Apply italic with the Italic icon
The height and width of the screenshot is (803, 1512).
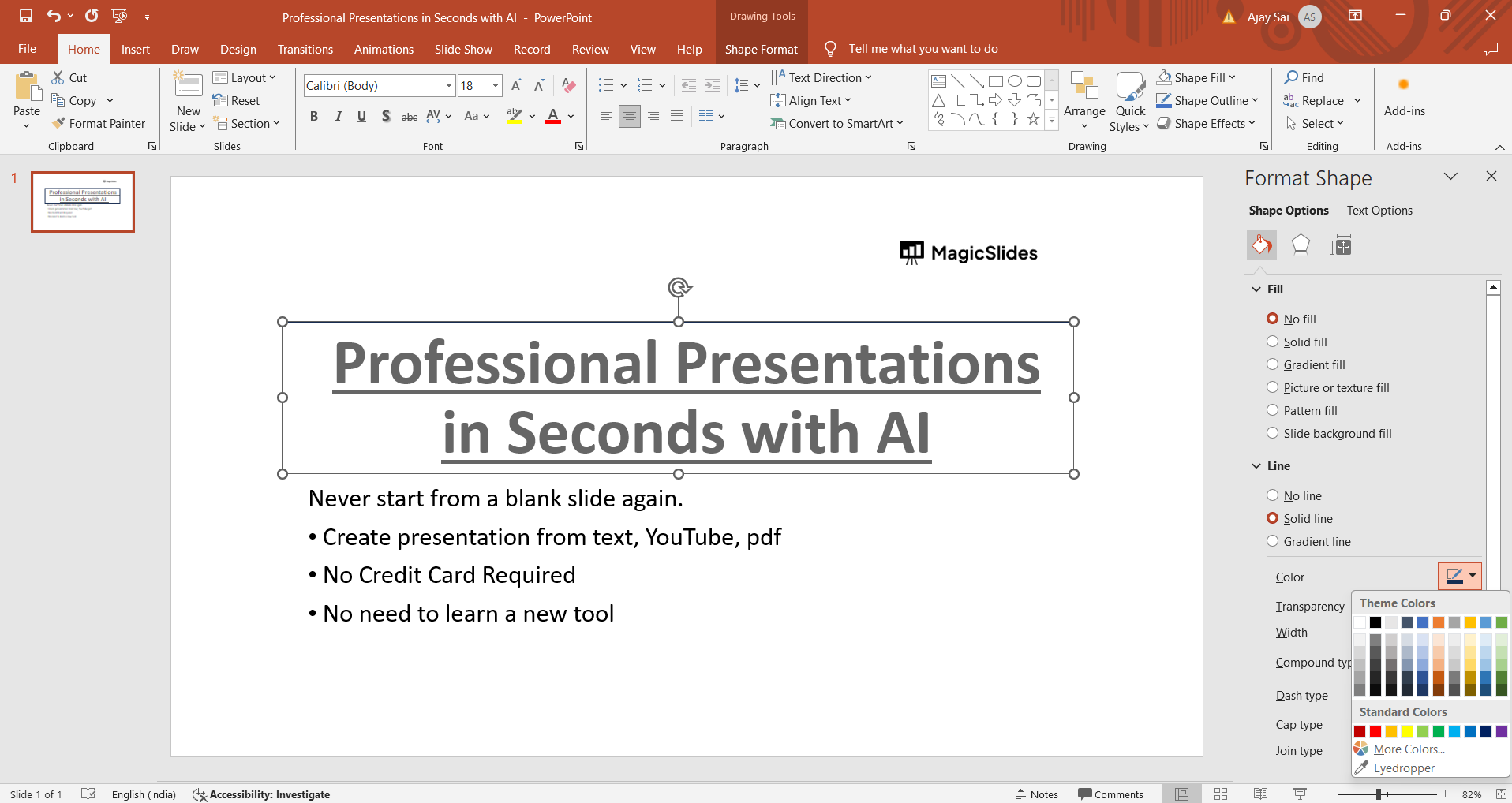coord(338,116)
